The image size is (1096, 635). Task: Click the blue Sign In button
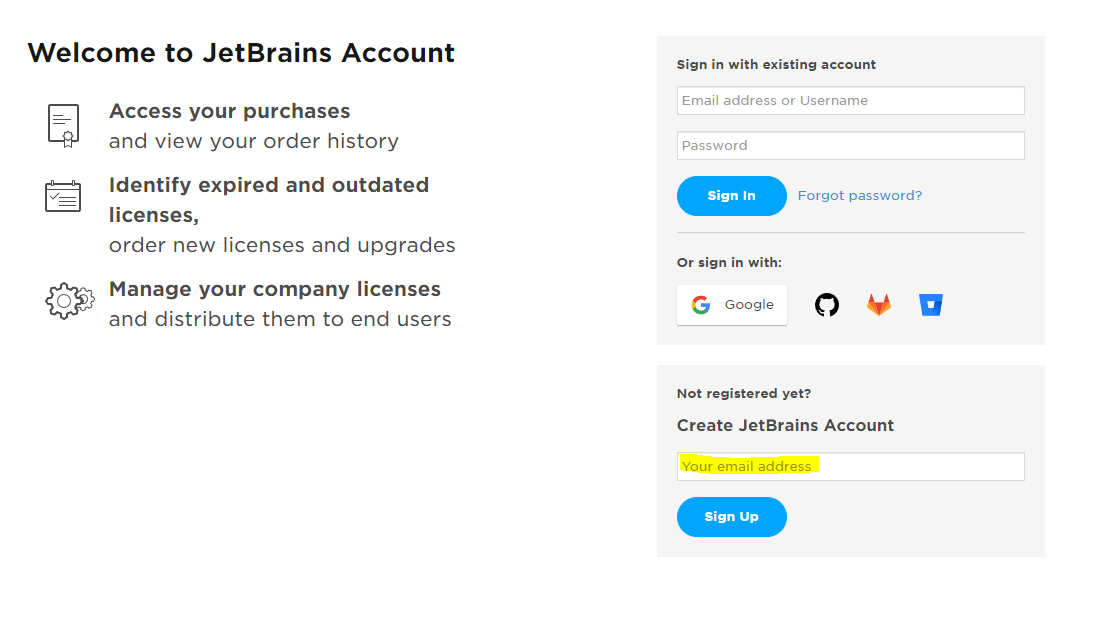coord(732,196)
